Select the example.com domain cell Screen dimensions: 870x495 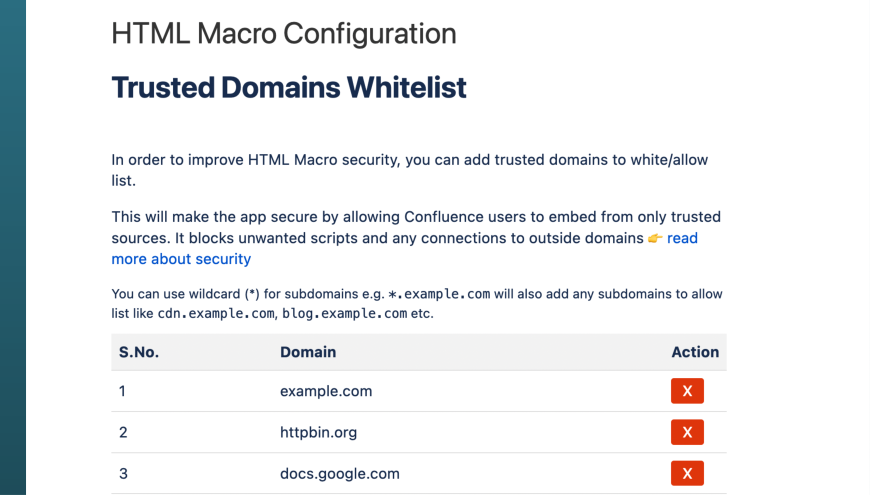[326, 391]
